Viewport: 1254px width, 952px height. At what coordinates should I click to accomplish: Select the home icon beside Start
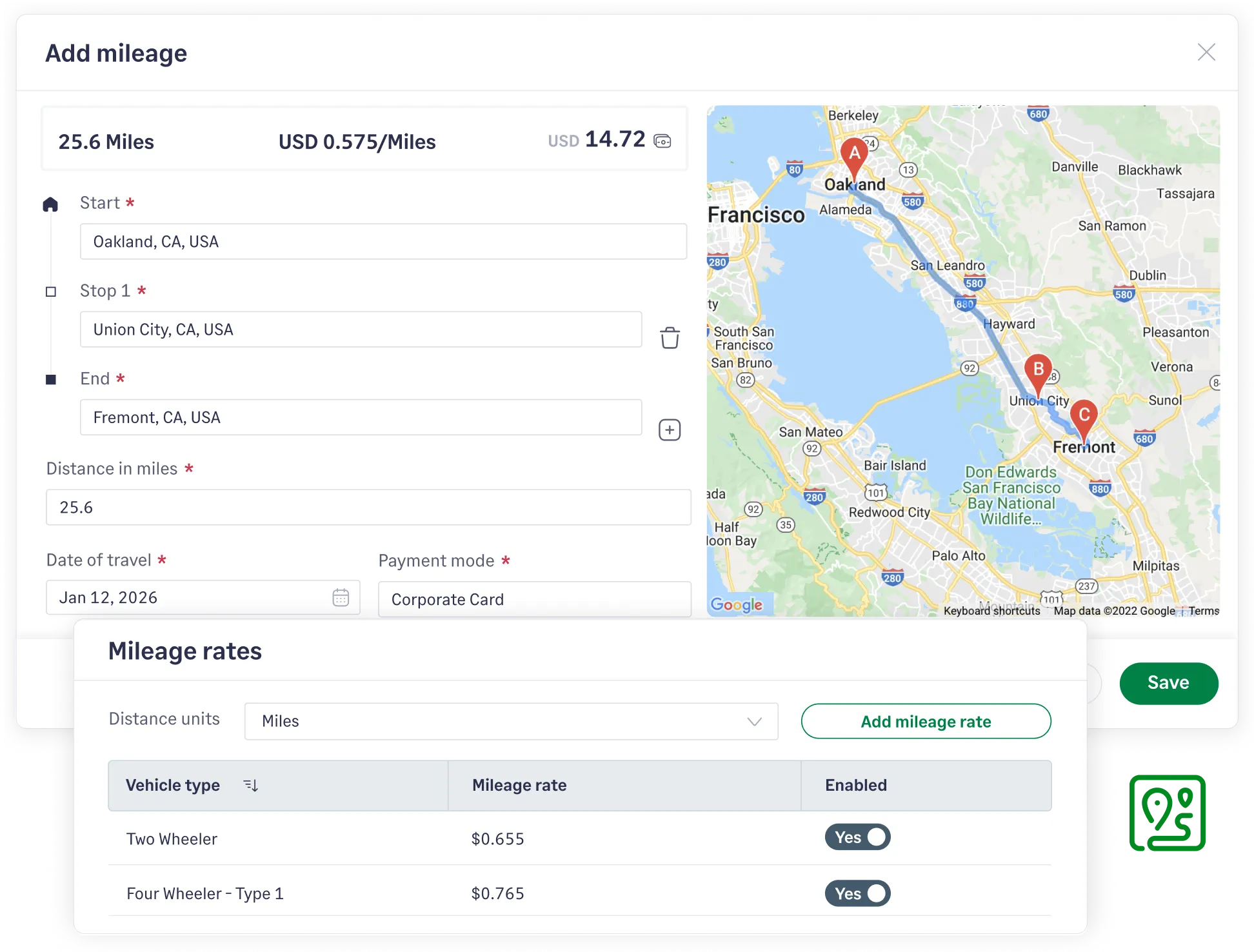point(50,204)
